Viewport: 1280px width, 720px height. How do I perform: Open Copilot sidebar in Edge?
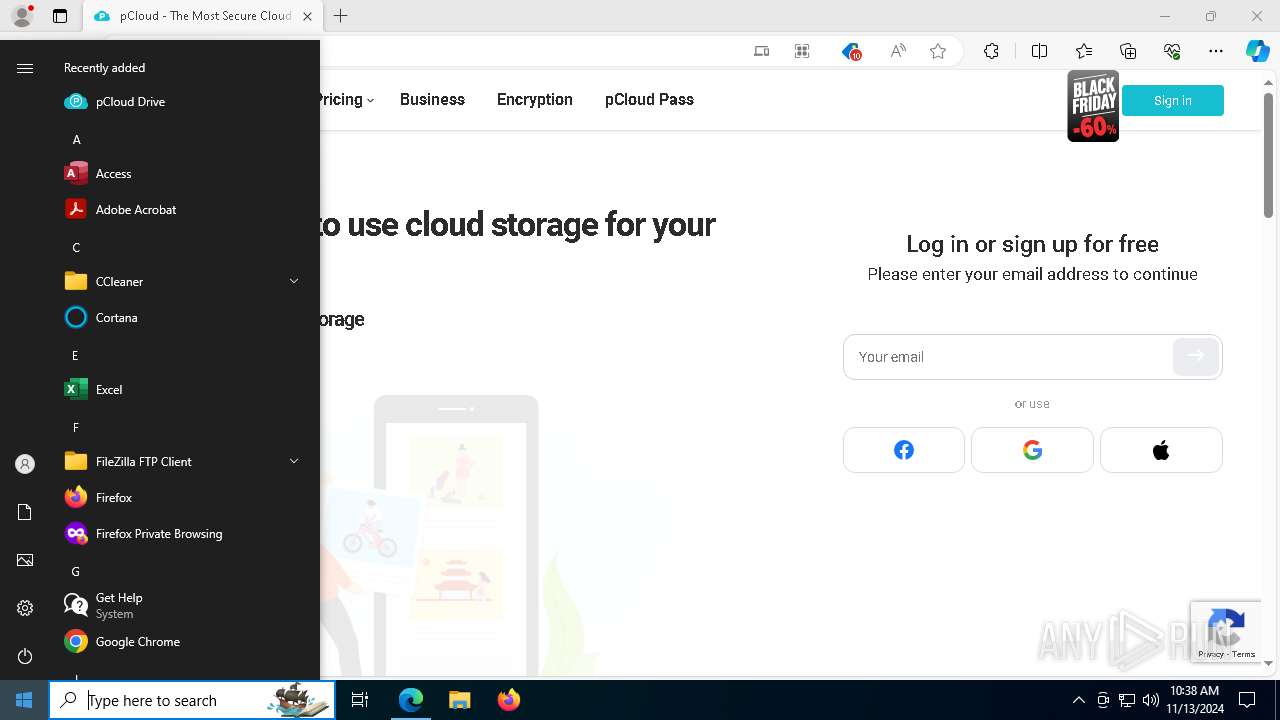point(1258,51)
